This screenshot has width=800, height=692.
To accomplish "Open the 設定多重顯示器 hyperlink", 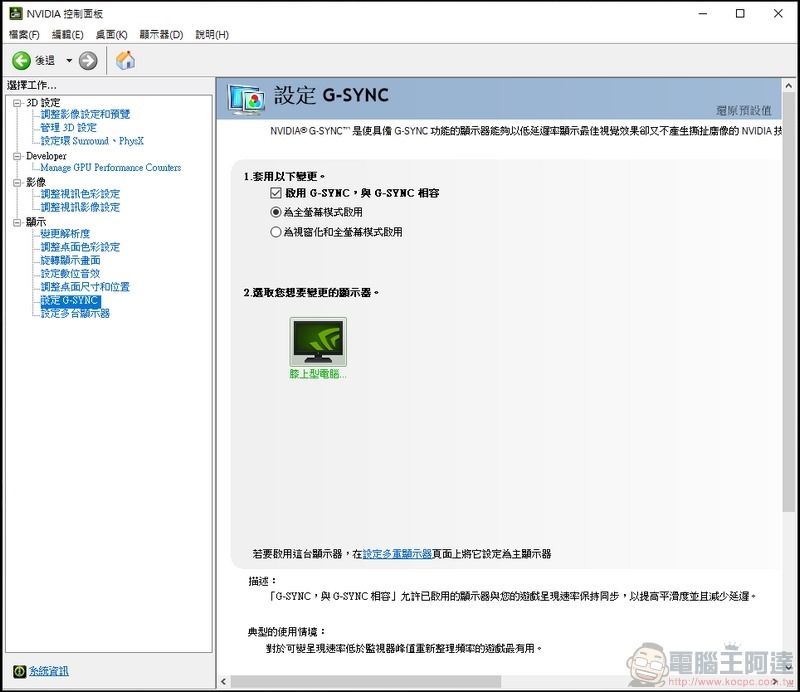I will (397, 554).
